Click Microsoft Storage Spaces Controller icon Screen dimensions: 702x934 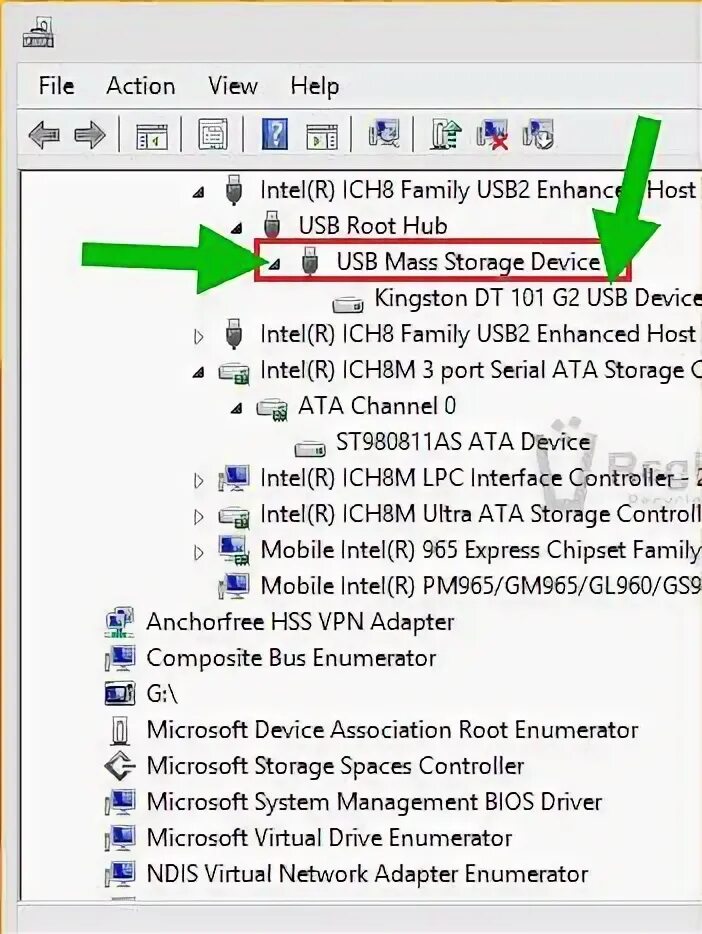pos(120,767)
